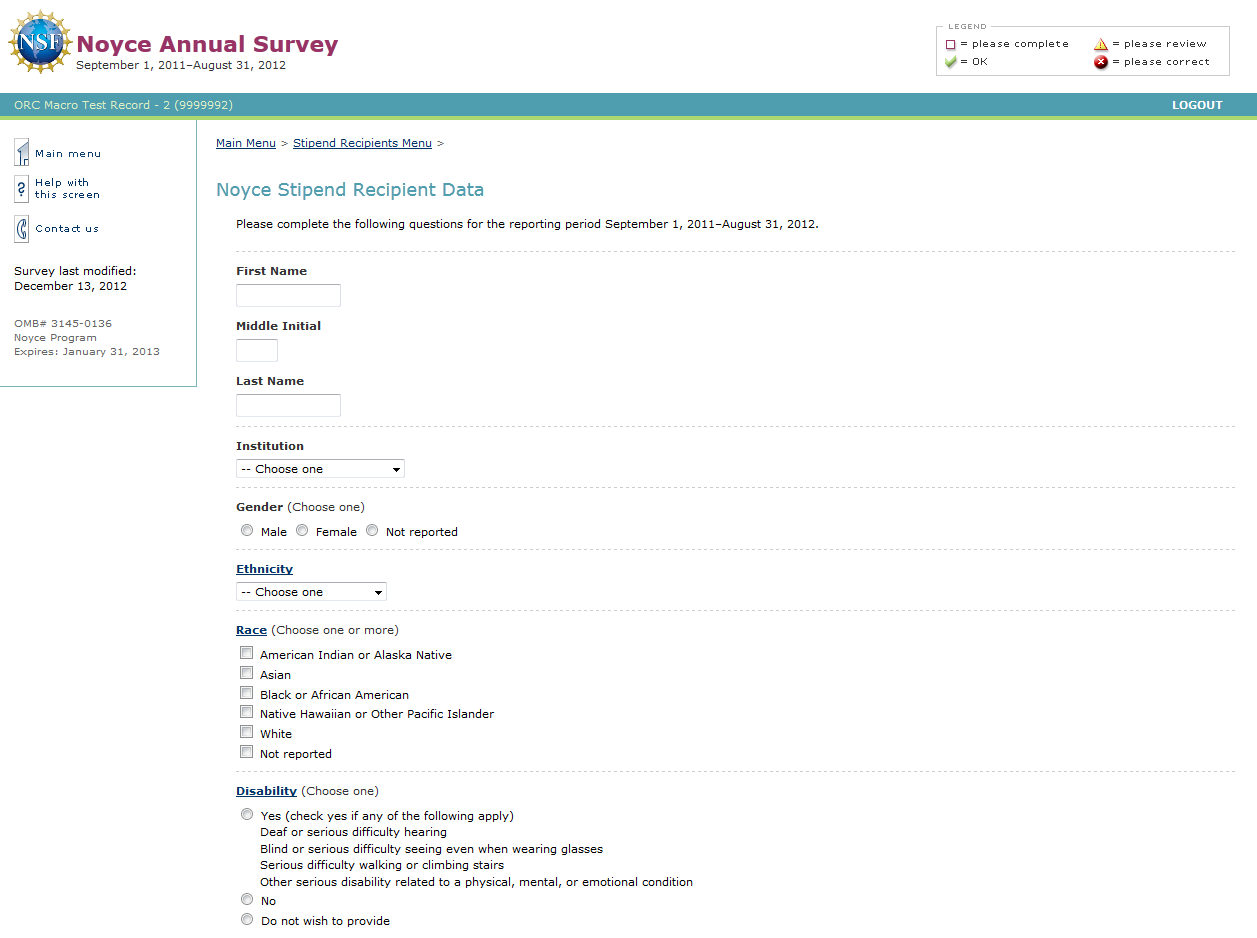The width and height of the screenshot is (1257, 938).
Task: Click the green OK checkmark legend icon
Action: pos(950,62)
